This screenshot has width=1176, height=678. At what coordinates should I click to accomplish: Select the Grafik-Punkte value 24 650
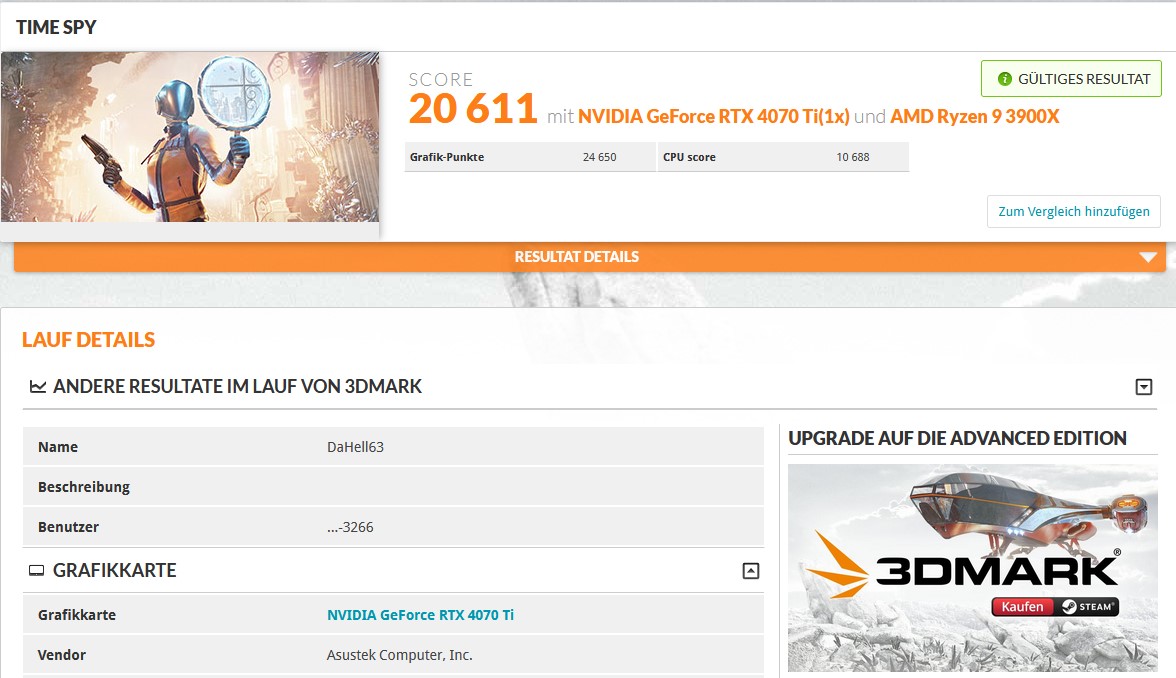tap(599, 157)
